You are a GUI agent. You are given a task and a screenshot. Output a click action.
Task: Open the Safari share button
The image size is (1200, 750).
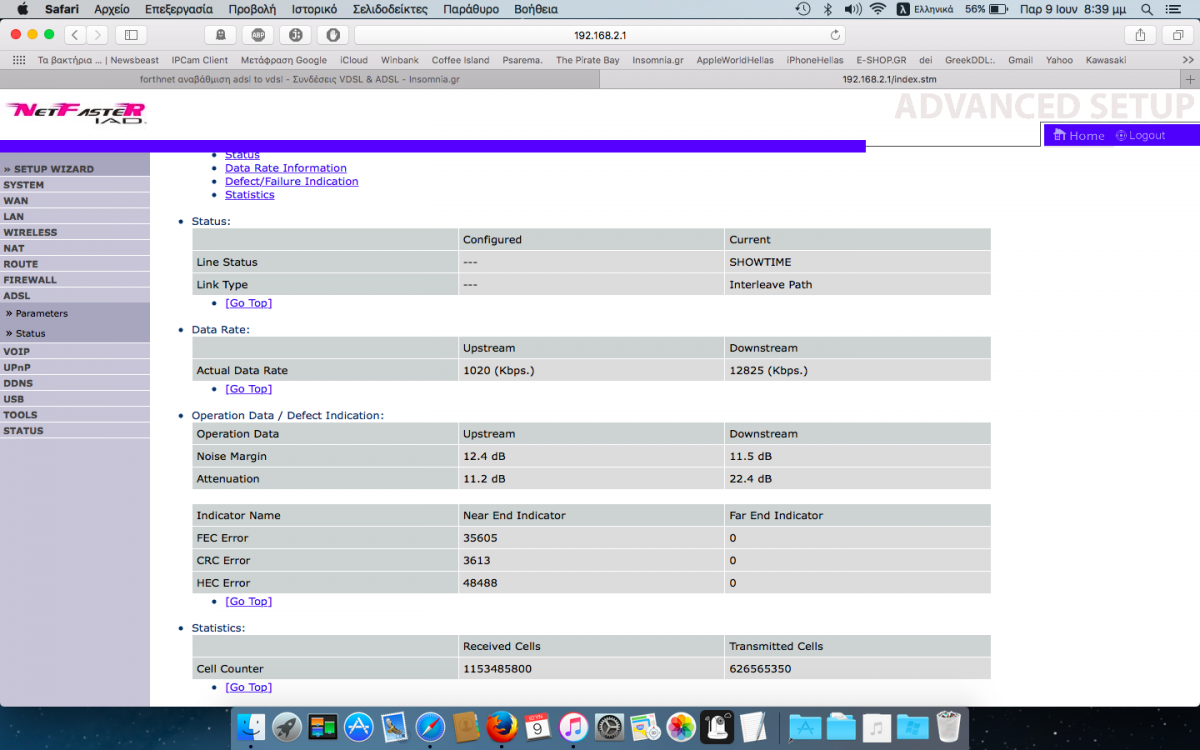pos(1140,35)
